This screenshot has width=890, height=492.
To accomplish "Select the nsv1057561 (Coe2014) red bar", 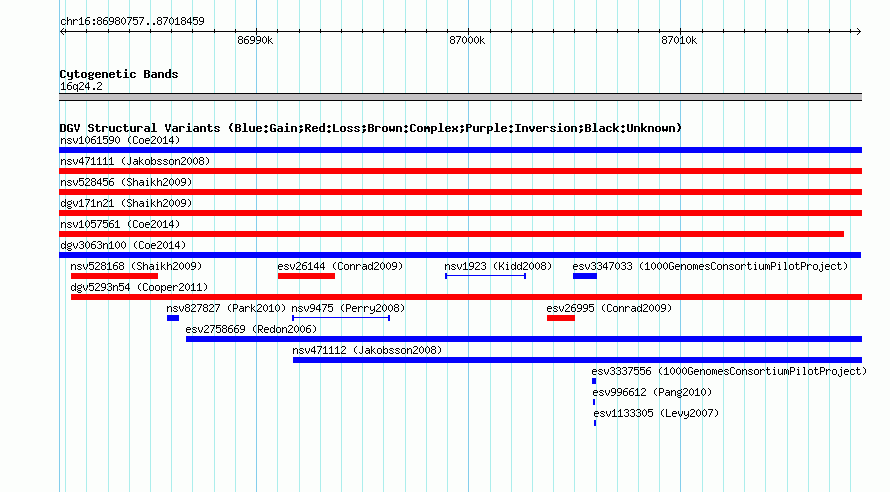I will 452,234.
